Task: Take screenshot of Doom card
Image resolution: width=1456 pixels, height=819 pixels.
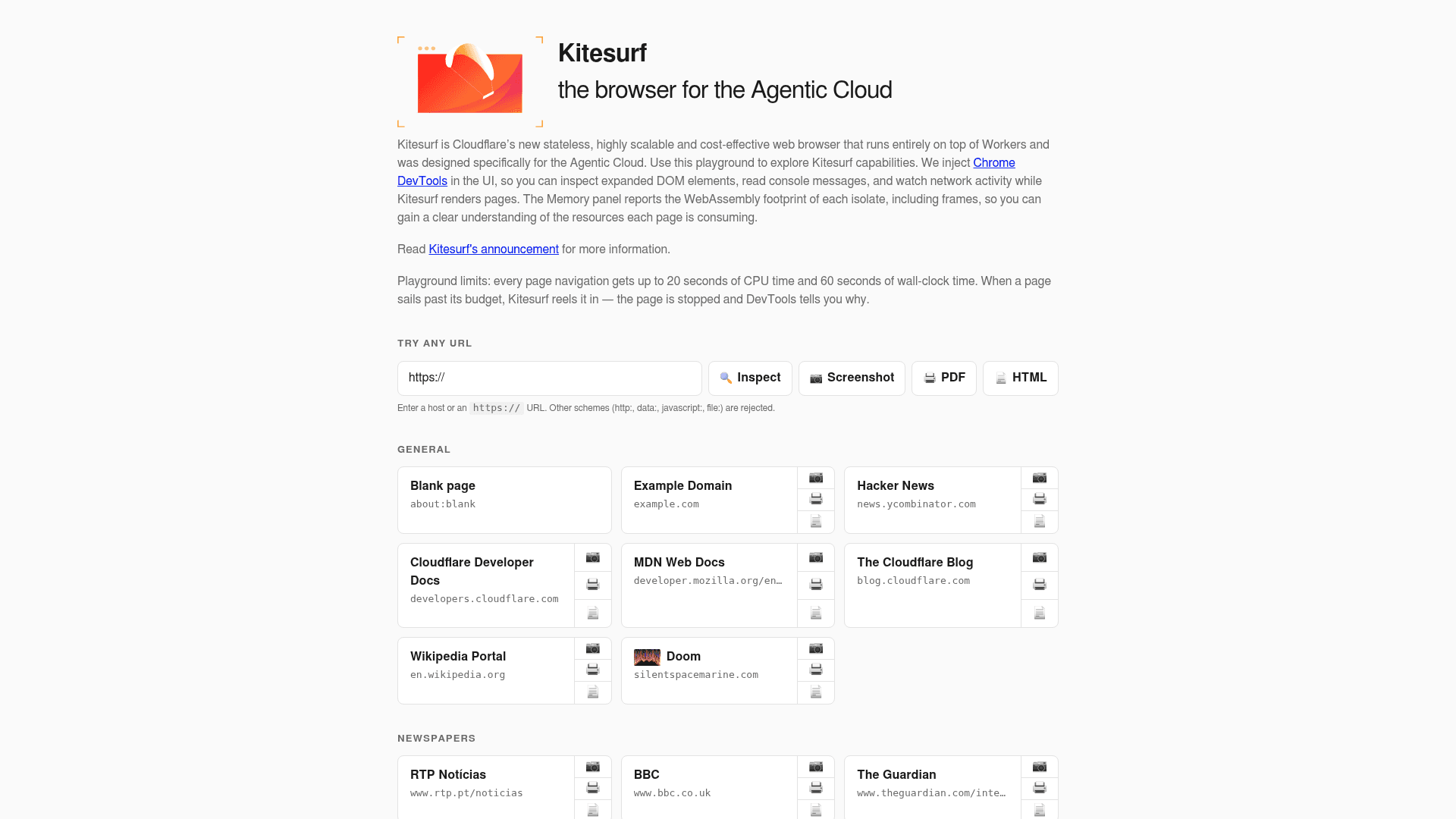Action: pos(816,648)
